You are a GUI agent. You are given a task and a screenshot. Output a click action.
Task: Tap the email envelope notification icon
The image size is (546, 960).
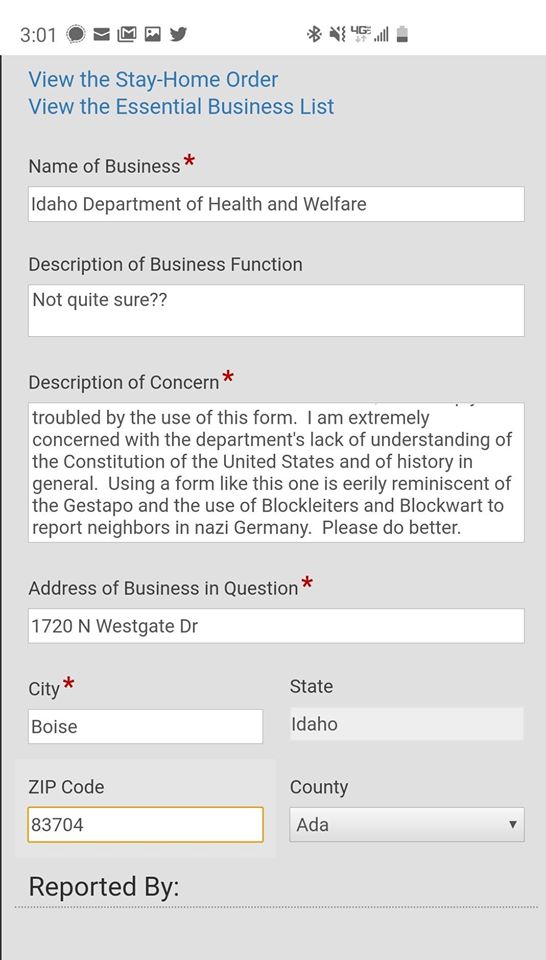coord(102,34)
